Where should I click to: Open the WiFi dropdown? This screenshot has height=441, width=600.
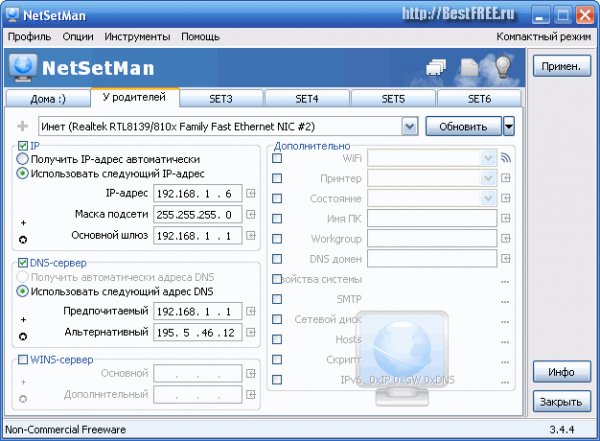488,158
